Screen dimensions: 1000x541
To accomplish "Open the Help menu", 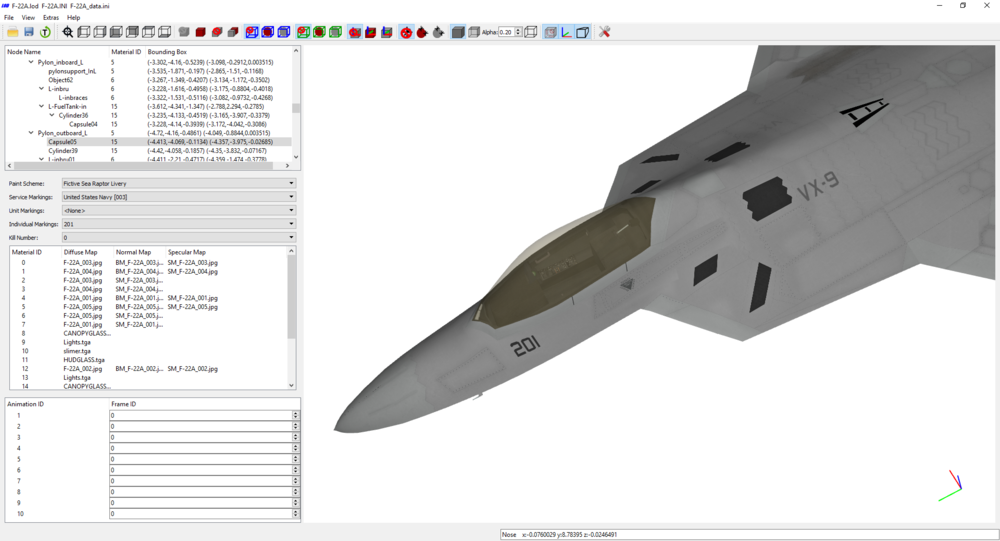I will coord(74,18).
